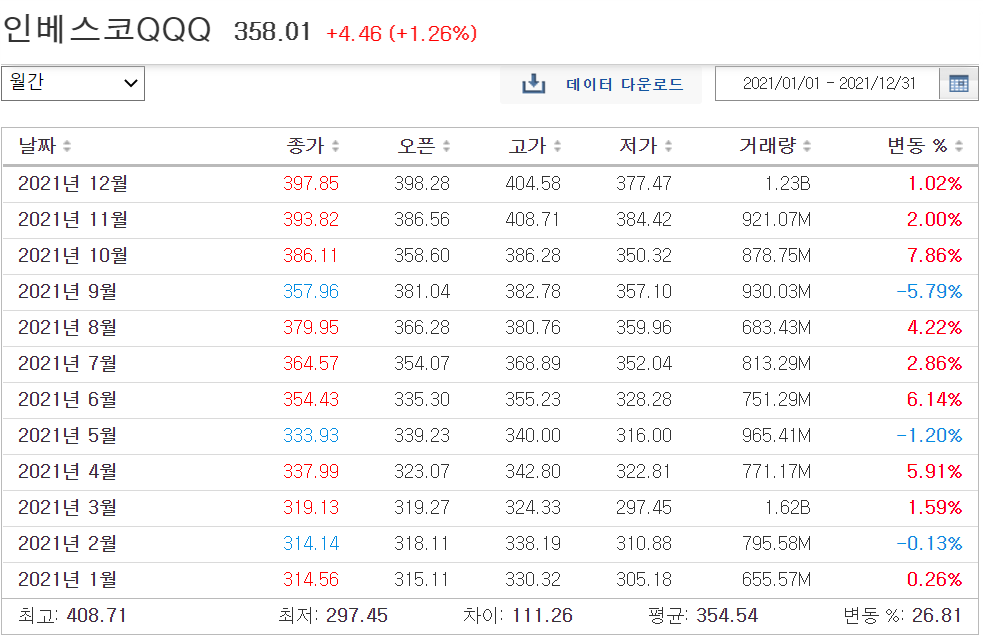This screenshot has width=983, height=639.
Task: Open the 월간 period dropdown
Action: click(x=73, y=83)
